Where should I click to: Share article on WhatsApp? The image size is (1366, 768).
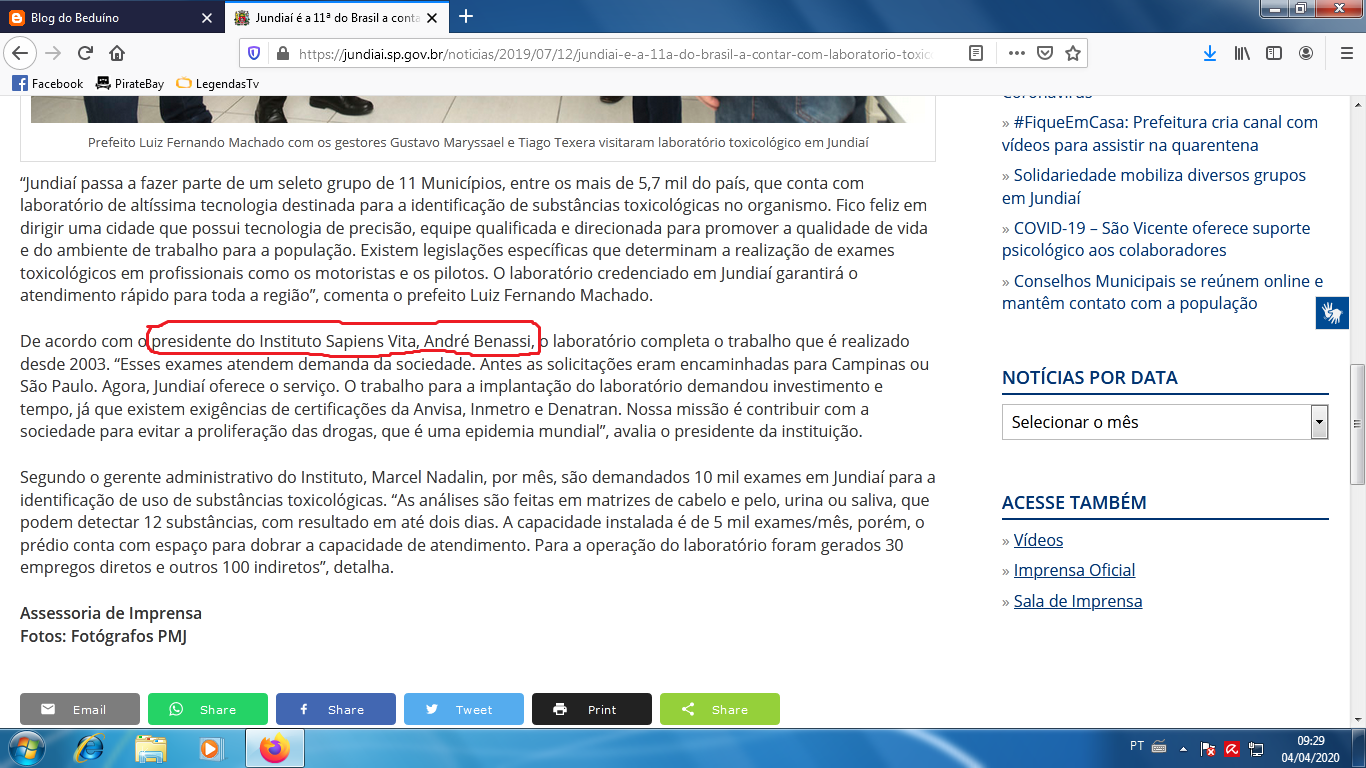pos(208,709)
